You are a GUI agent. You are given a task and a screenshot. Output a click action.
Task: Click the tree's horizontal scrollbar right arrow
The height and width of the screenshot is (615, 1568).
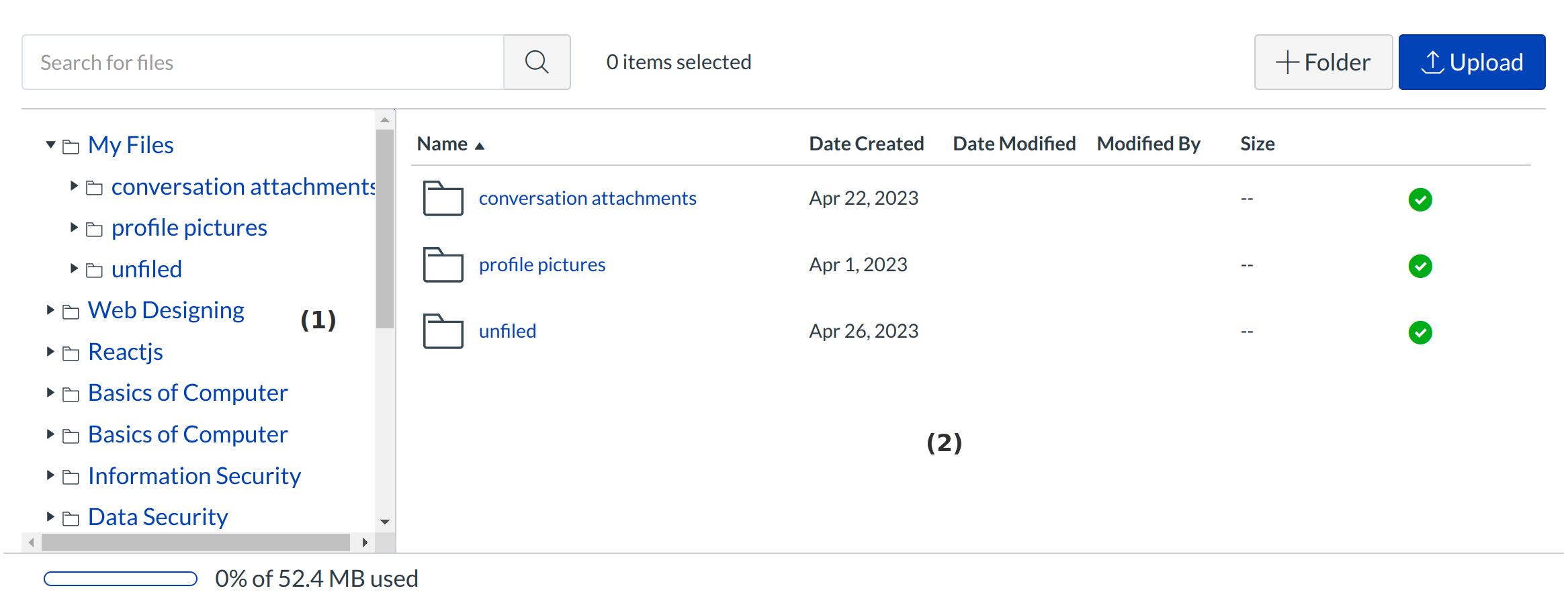tap(364, 542)
